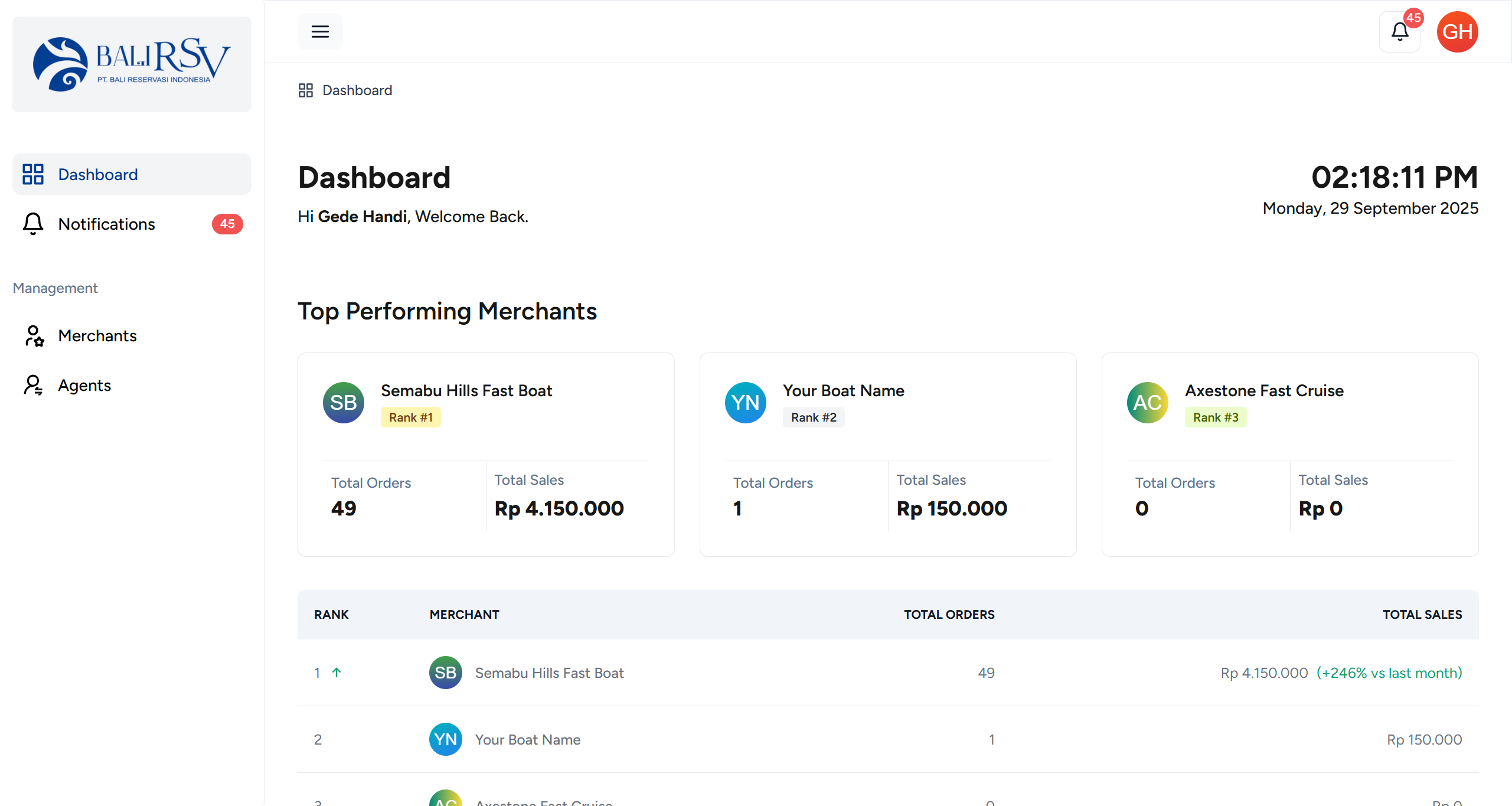The image size is (1512, 806).
Task: Click the Dashboard grid icon in sidebar
Action: pyautogui.click(x=33, y=174)
